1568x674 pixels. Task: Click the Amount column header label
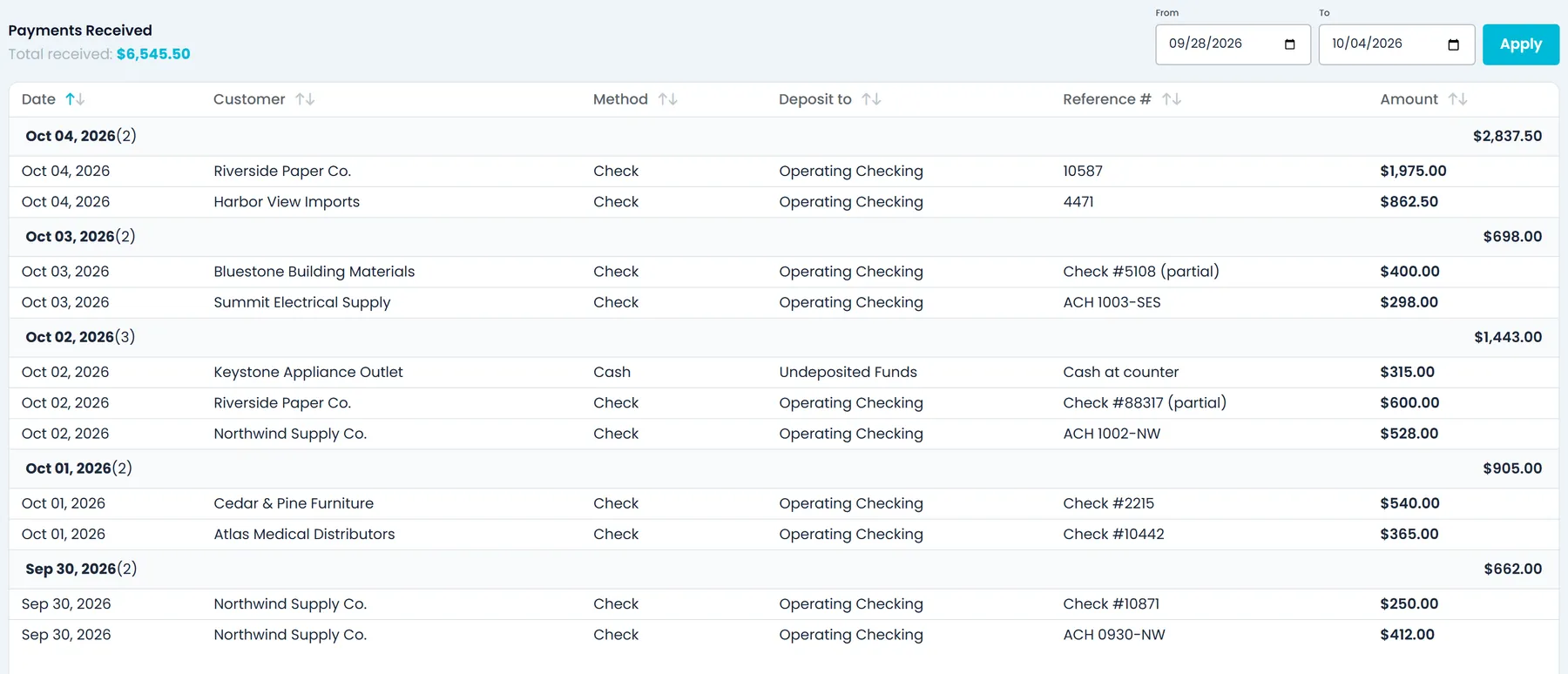(x=1409, y=99)
